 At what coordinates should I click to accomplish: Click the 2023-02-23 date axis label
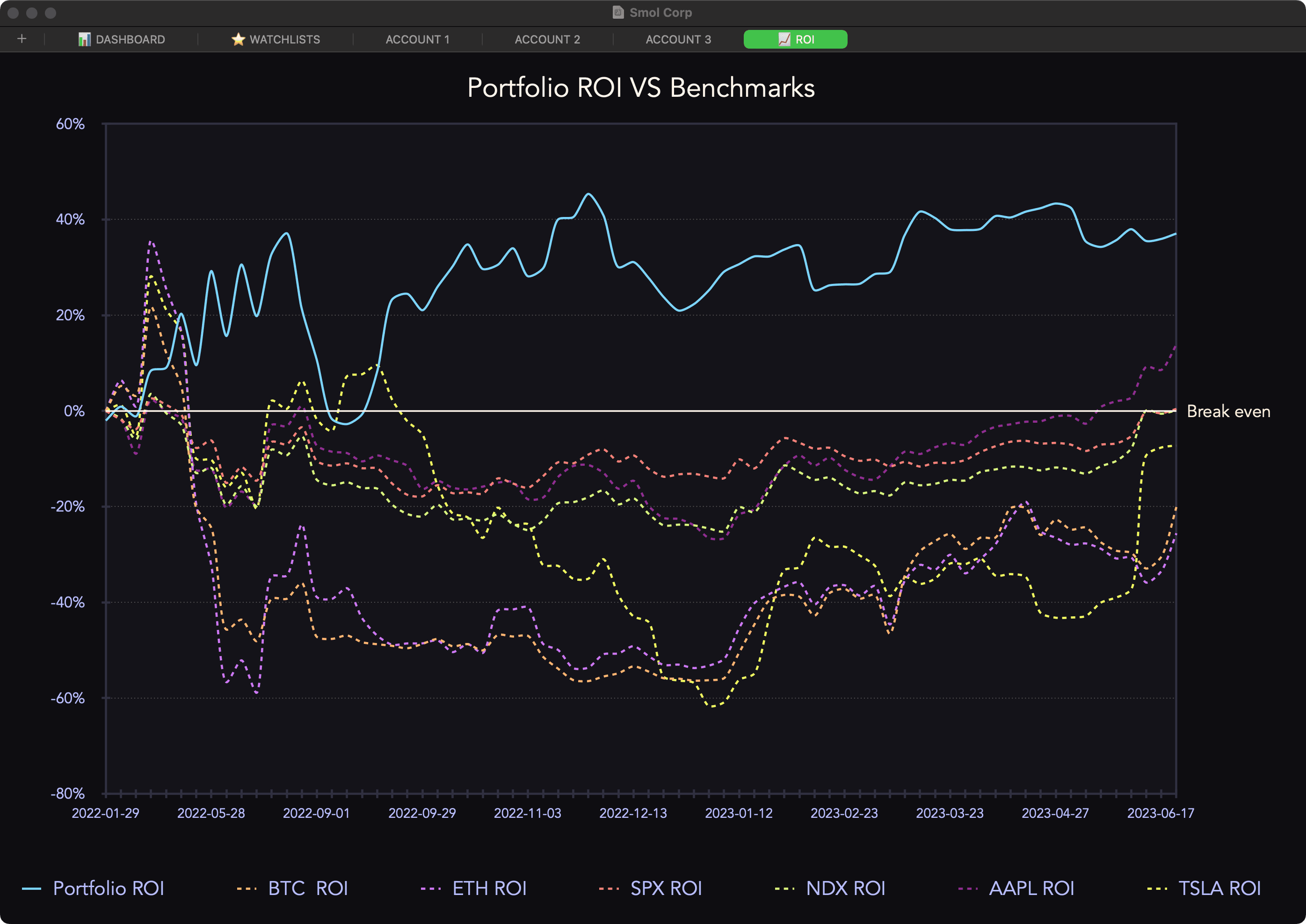point(844,813)
